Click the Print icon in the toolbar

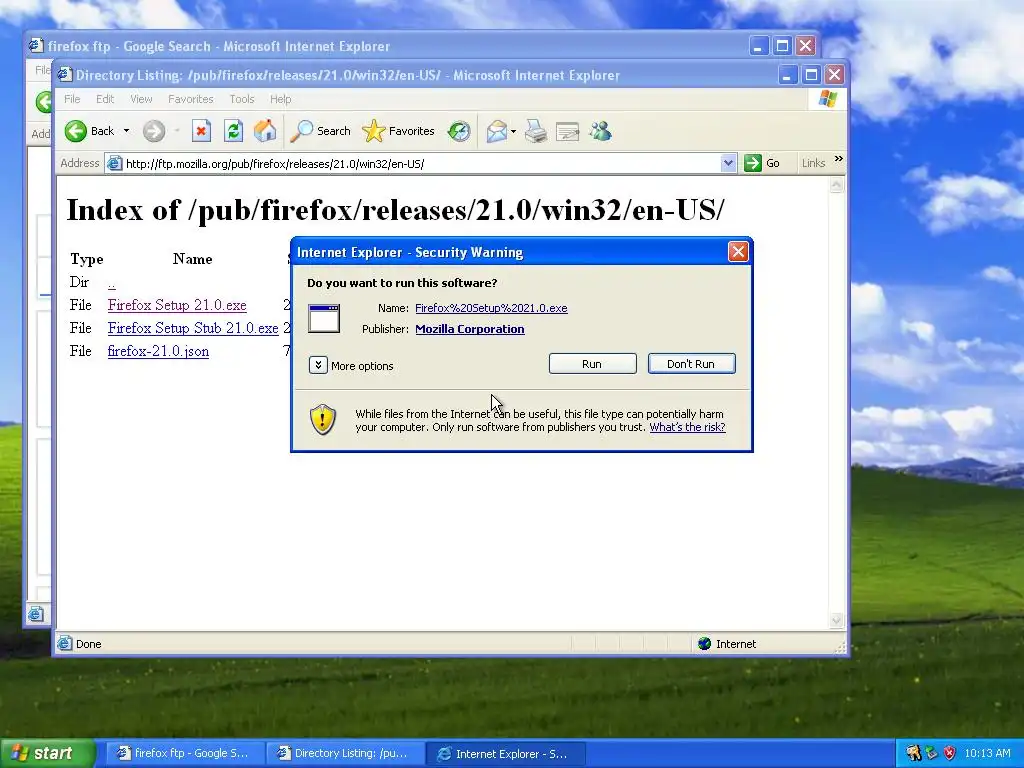pos(536,131)
